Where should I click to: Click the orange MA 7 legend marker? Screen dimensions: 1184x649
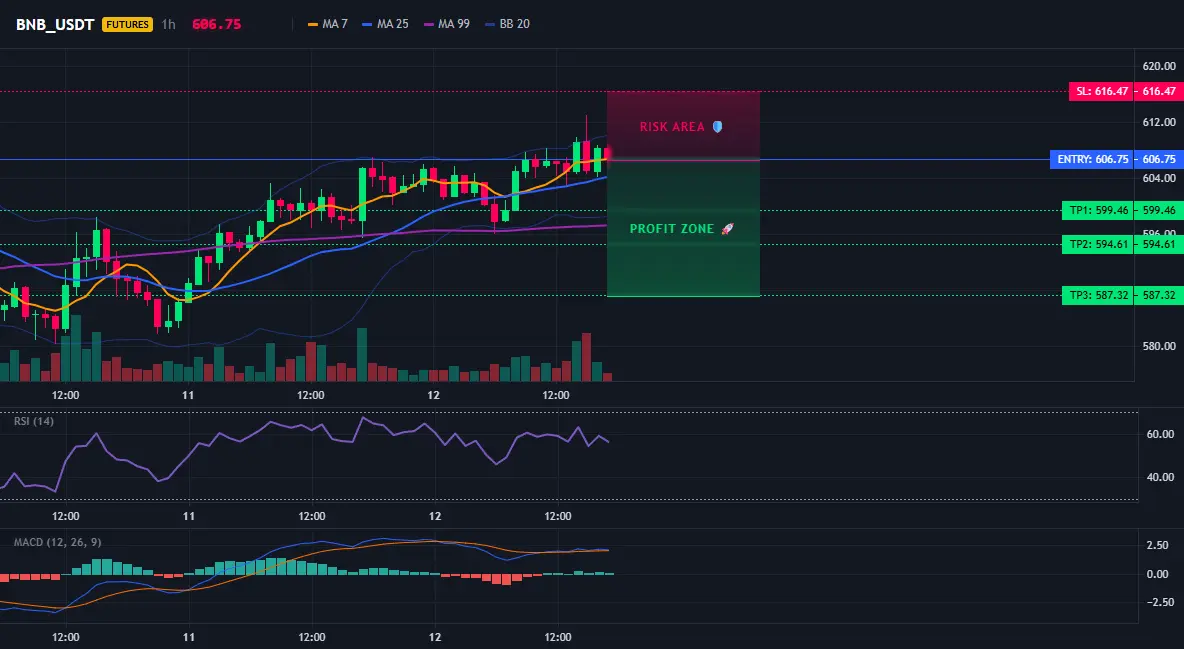tap(313, 24)
